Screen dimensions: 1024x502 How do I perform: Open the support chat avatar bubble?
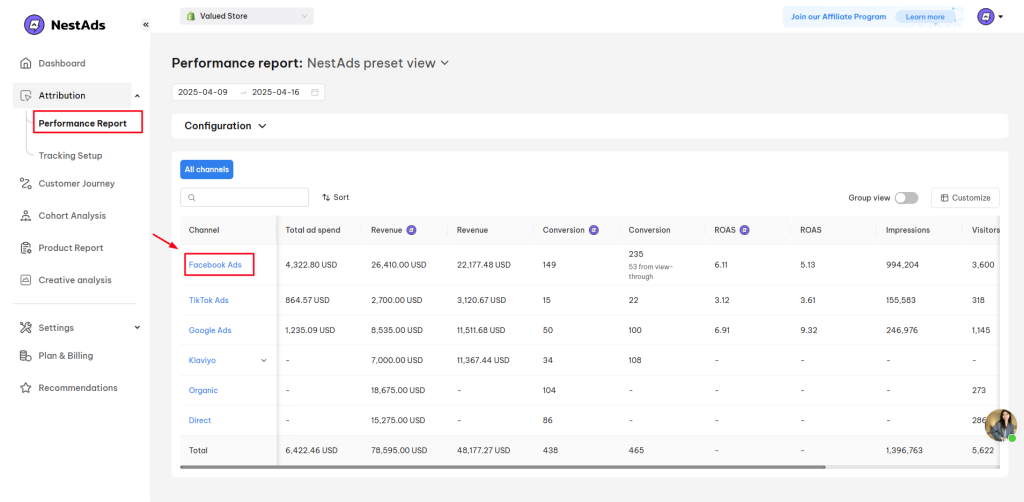(x=1000, y=426)
